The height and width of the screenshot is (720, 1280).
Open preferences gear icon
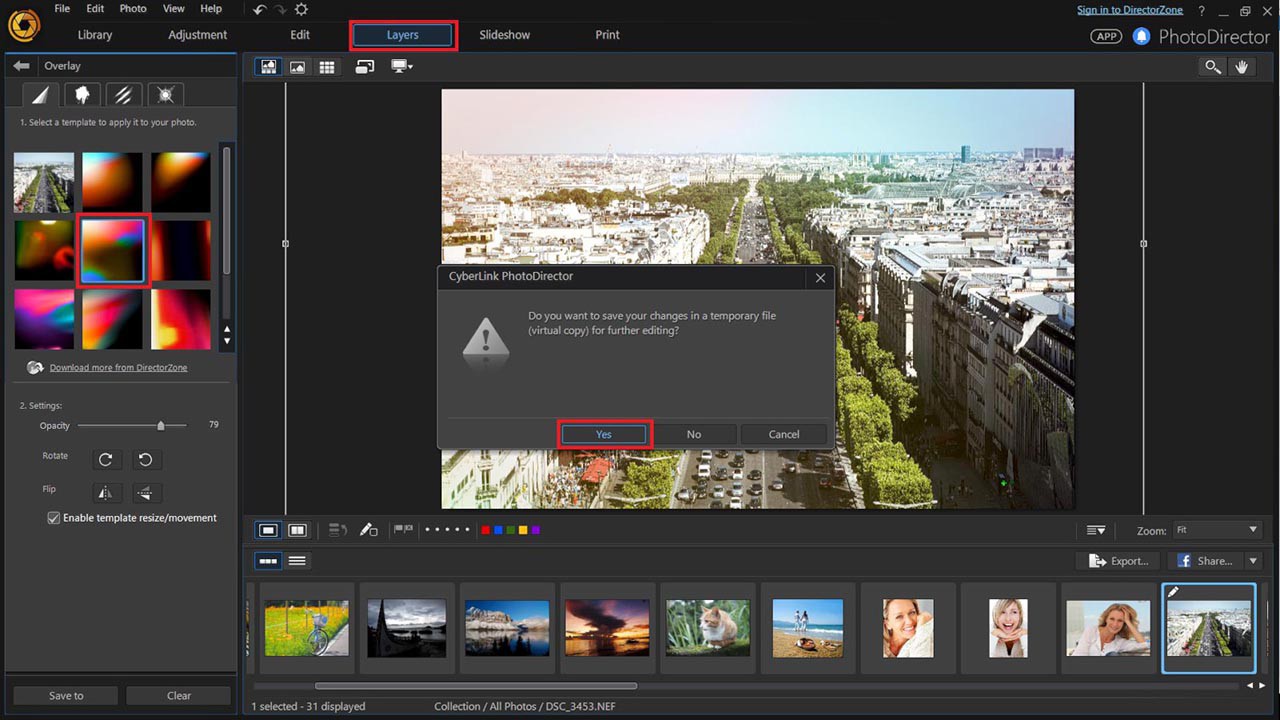pos(301,9)
